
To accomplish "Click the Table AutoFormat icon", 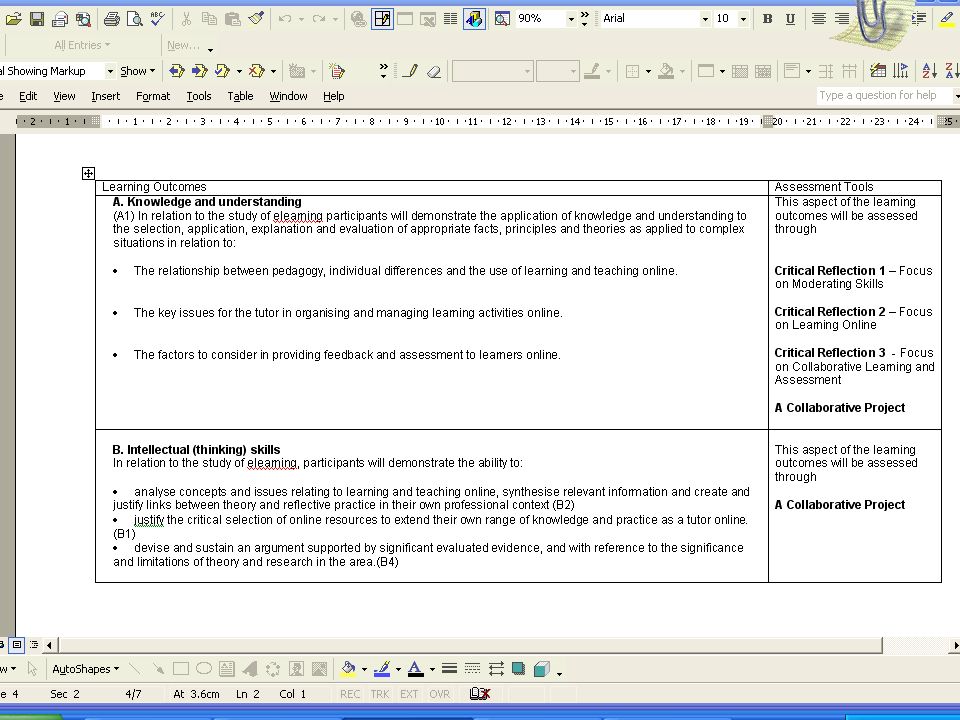I will pos(877,71).
